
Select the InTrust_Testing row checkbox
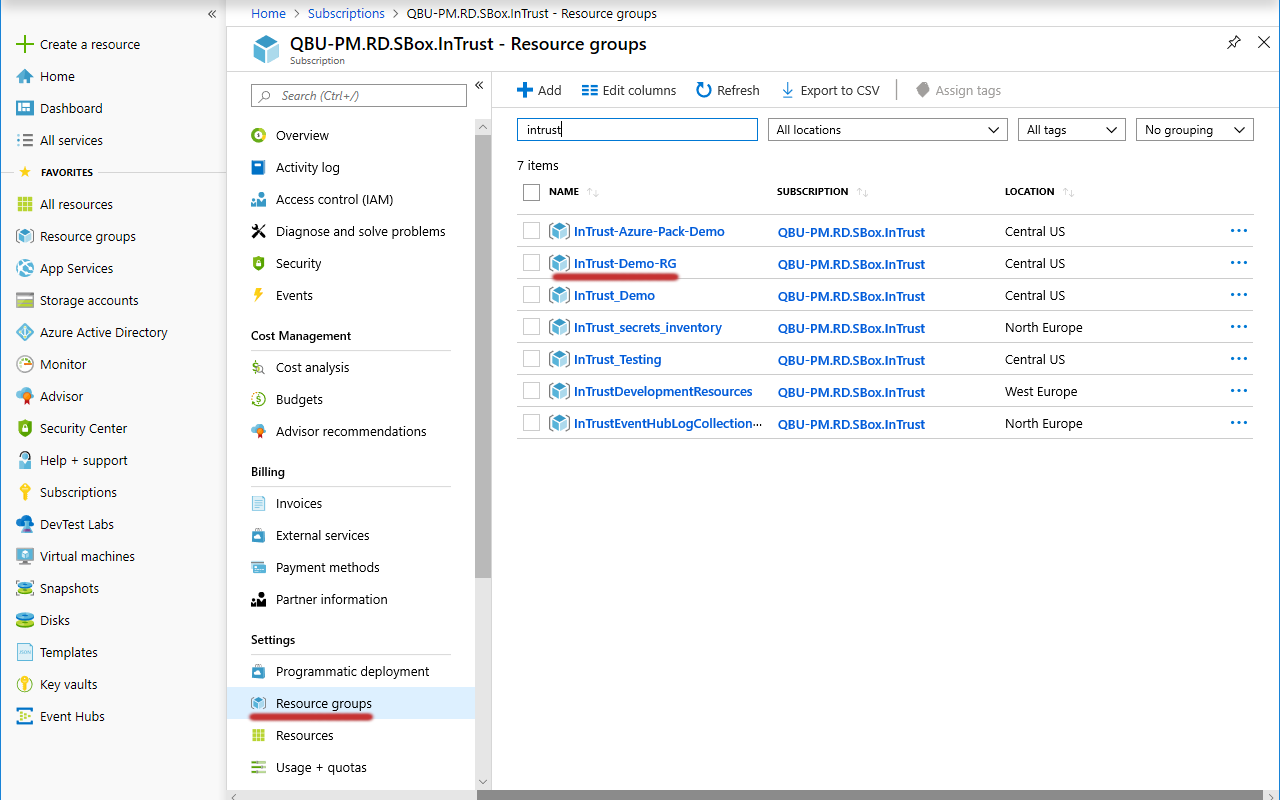(531, 359)
